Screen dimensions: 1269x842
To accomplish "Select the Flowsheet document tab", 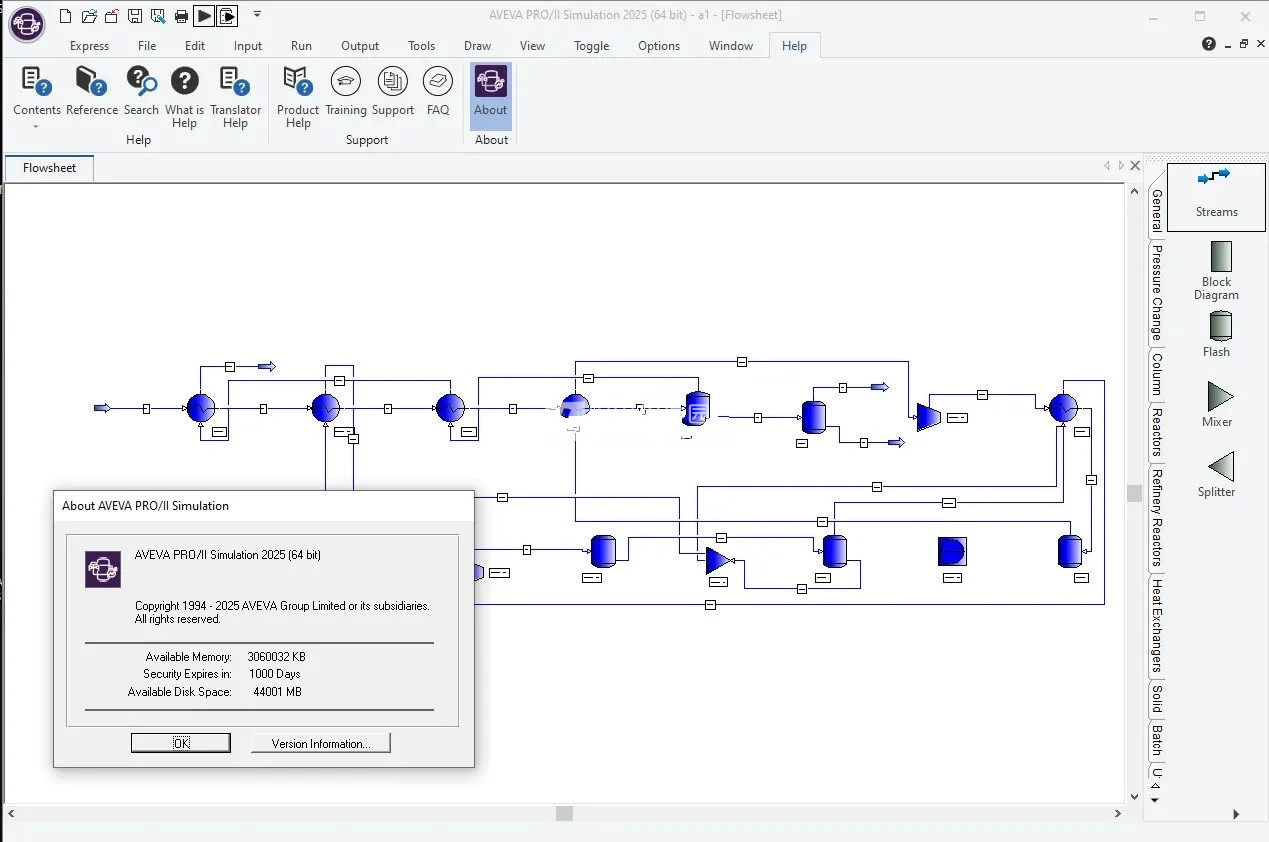I will [x=49, y=168].
